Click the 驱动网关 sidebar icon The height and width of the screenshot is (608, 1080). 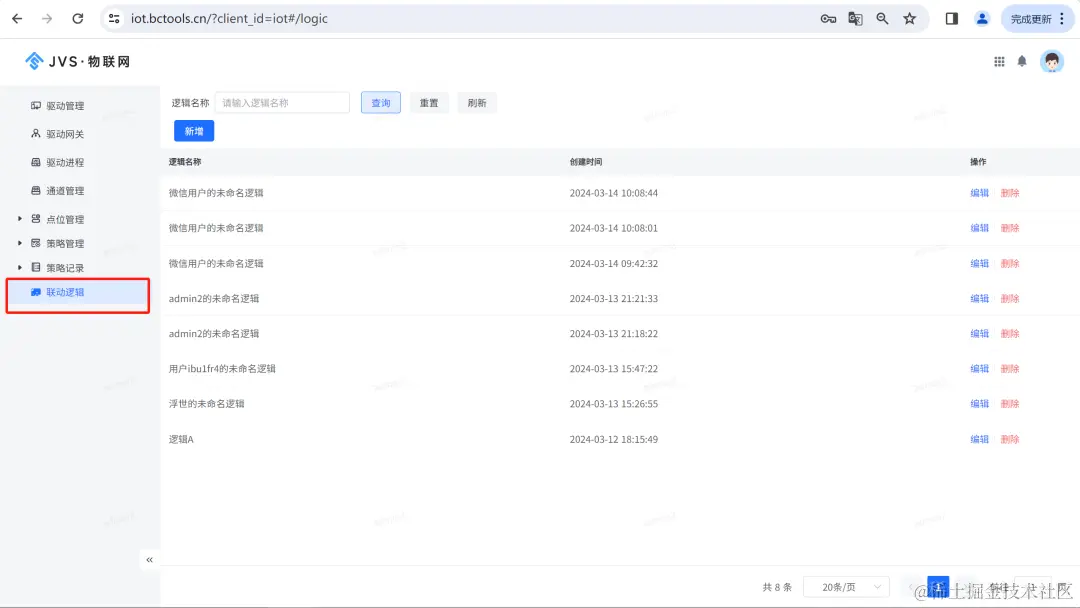coord(36,134)
